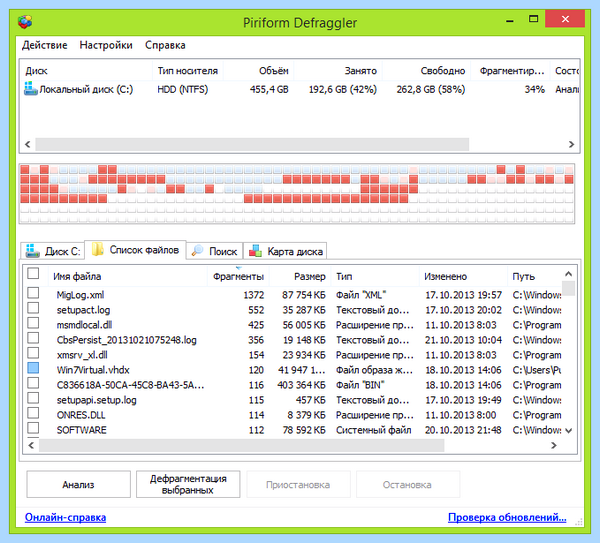Click the magnifier icon on Поиск tab
Image resolution: width=600 pixels, height=543 pixels.
click(198, 251)
